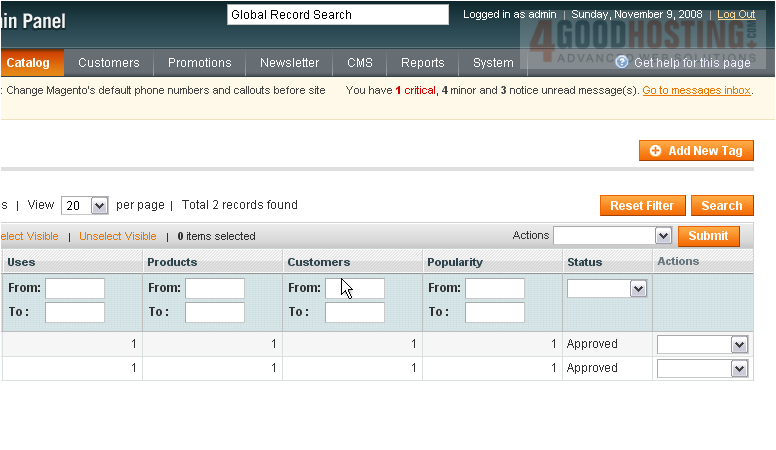The height and width of the screenshot is (450, 776).
Task: Follow the 'Go to messages inbox' link
Action: [696, 90]
